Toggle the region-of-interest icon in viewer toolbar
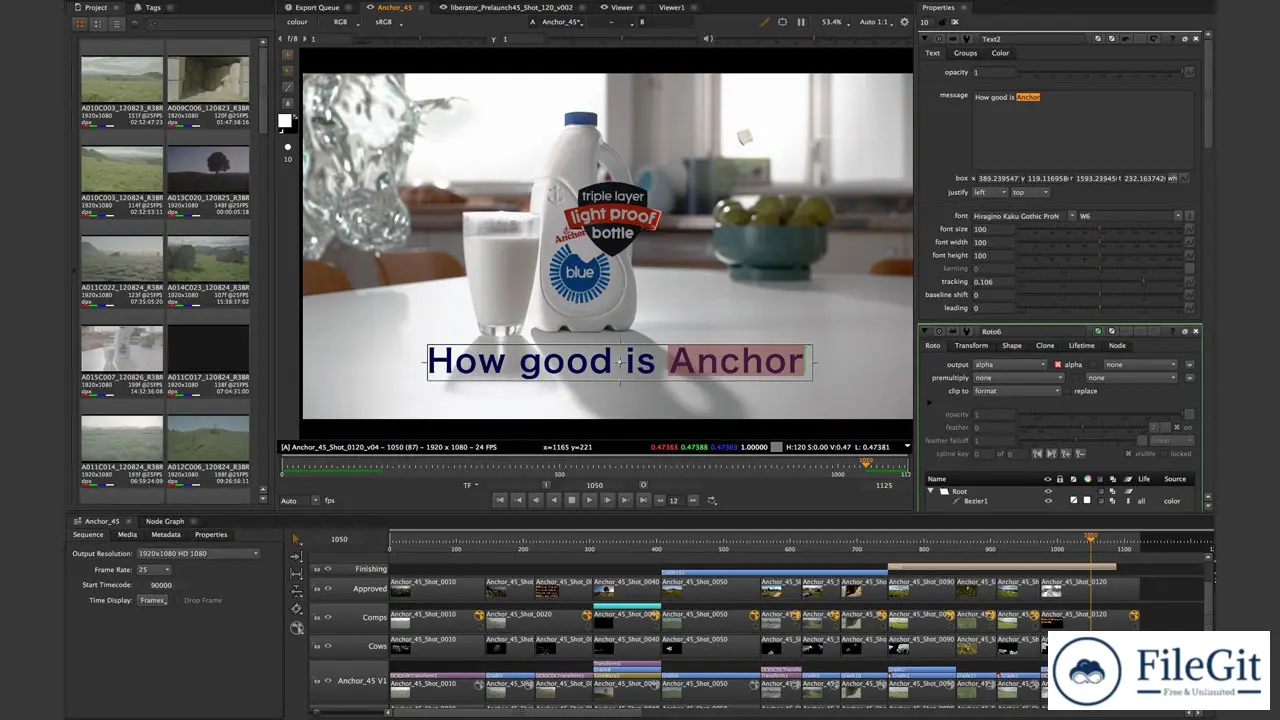Viewport: 1280px width, 720px height. pos(782,22)
